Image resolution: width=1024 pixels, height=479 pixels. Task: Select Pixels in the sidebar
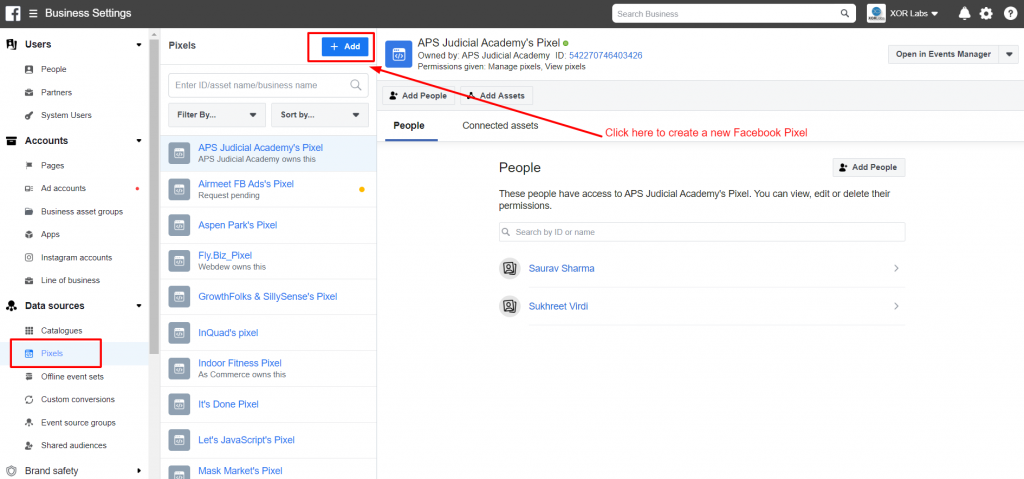(52, 354)
